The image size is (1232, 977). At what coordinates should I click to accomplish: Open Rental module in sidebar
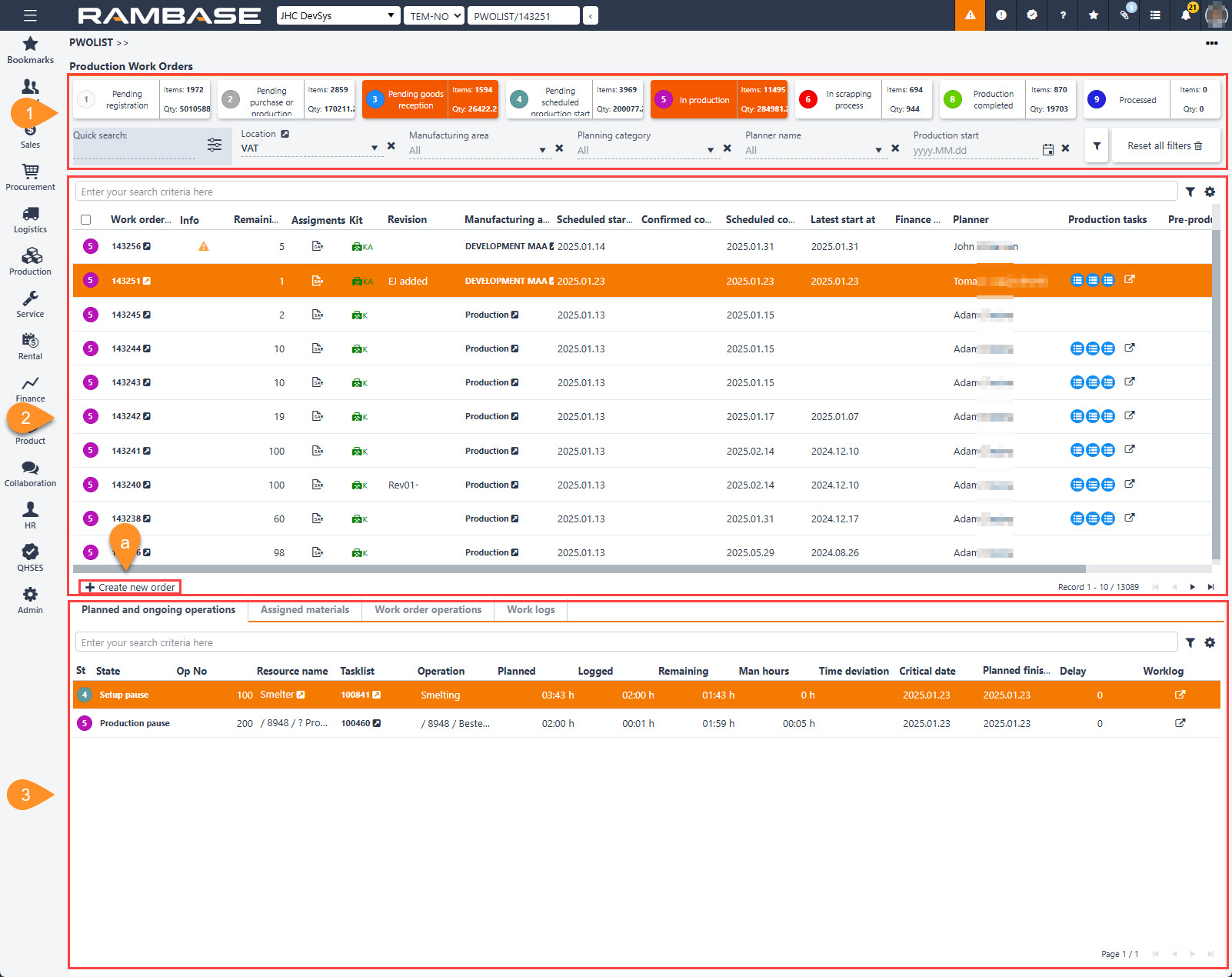coord(30,346)
